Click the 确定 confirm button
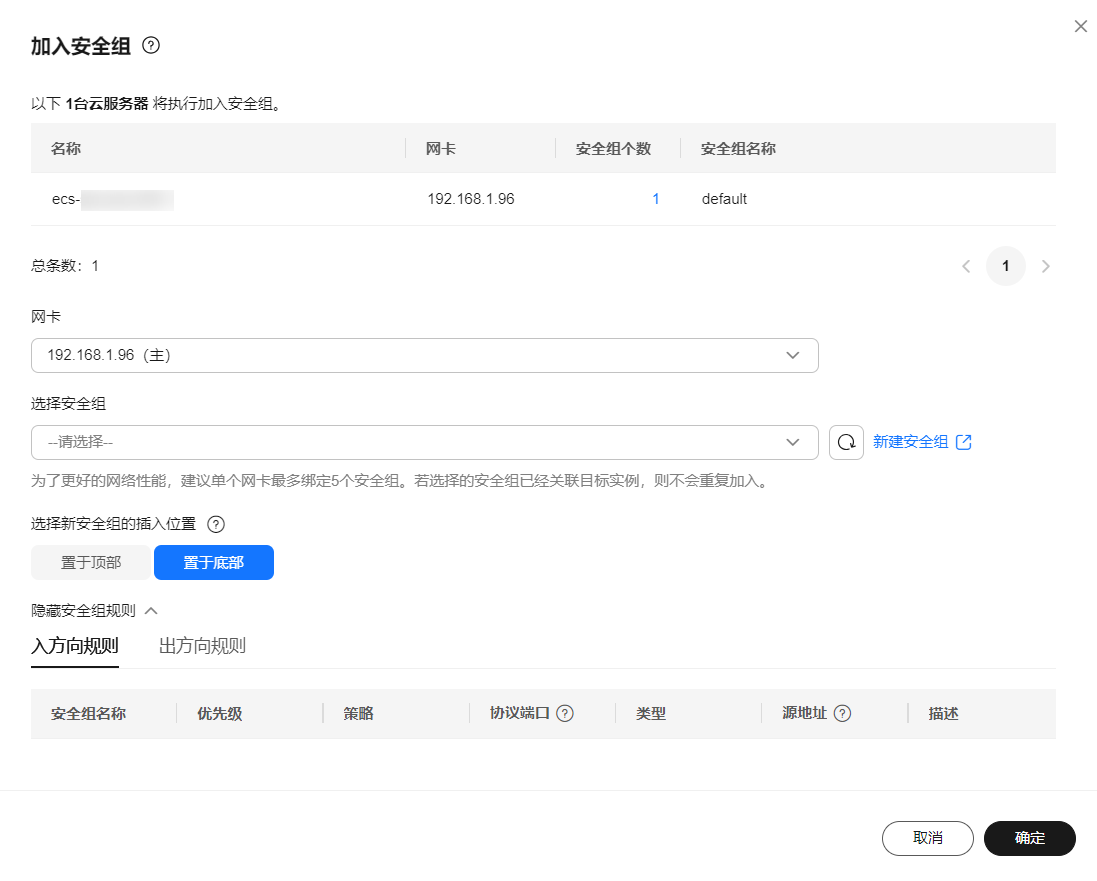1097x881 pixels. pos(1030,838)
